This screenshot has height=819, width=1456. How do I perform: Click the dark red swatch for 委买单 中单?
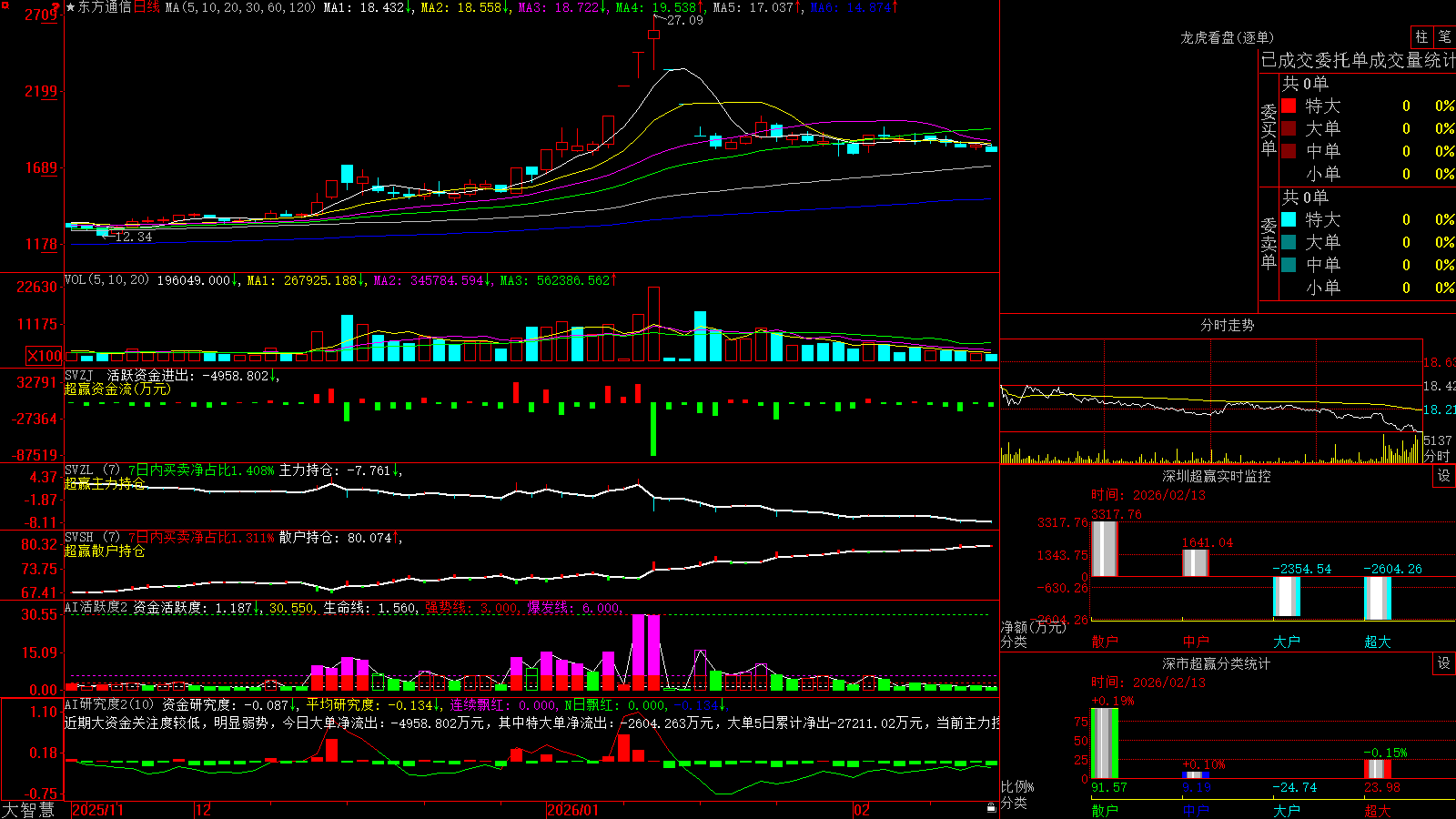(1289, 151)
